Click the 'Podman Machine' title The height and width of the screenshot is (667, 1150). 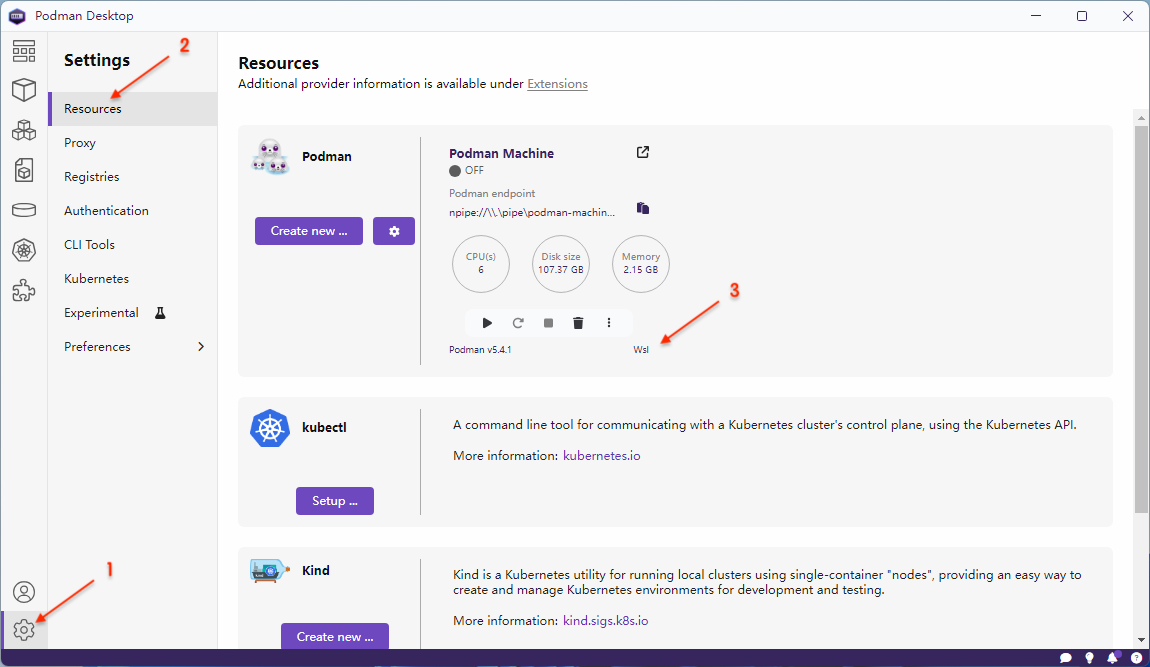pyautogui.click(x=501, y=153)
